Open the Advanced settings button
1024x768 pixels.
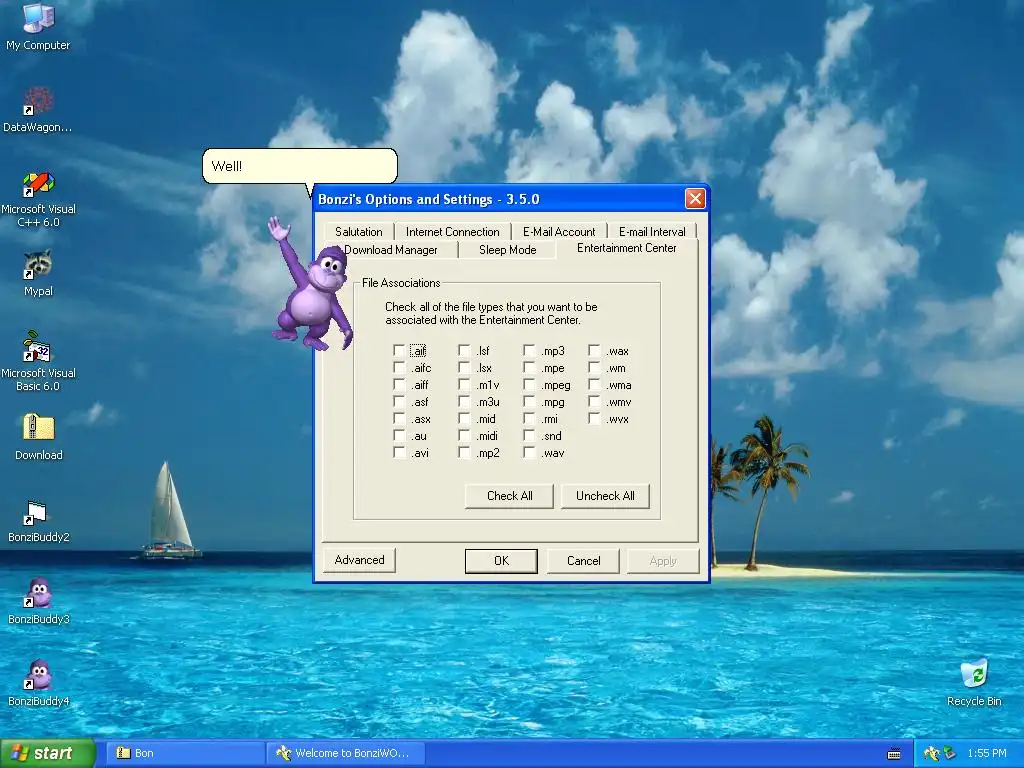(359, 560)
